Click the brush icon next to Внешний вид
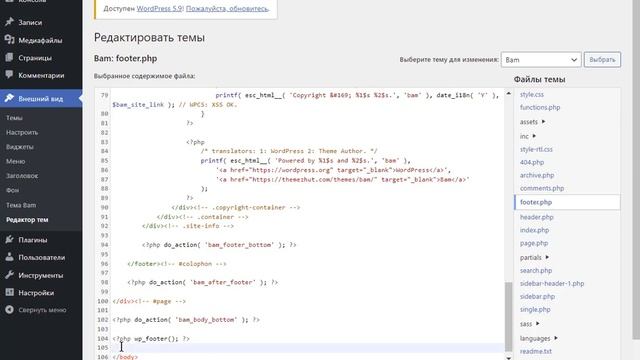The image size is (640, 360). 9,98
